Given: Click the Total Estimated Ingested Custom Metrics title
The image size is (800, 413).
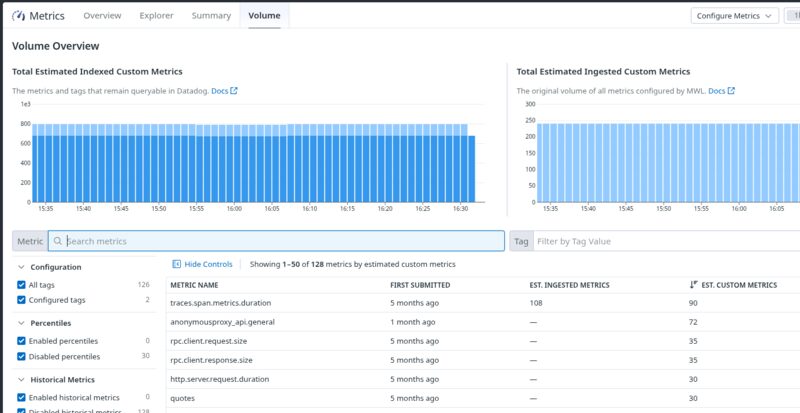Looking at the screenshot, I should [603, 71].
